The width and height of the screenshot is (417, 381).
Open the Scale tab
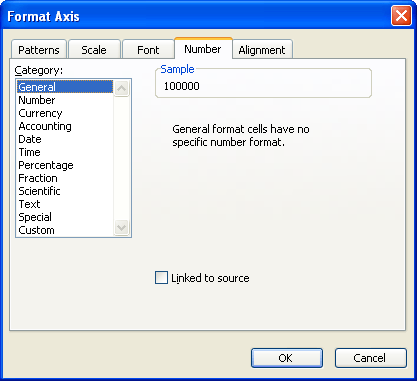pos(94,50)
